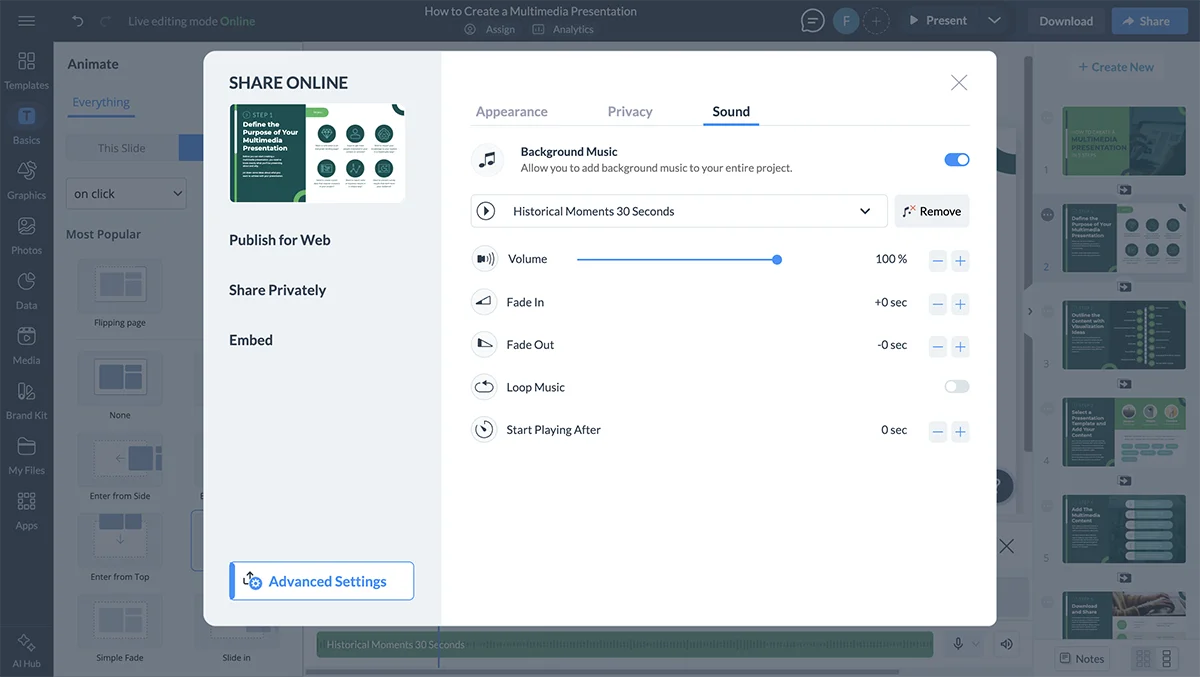Open the Analytics link in header
1200x677 pixels.
pyautogui.click(x=563, y=30)
